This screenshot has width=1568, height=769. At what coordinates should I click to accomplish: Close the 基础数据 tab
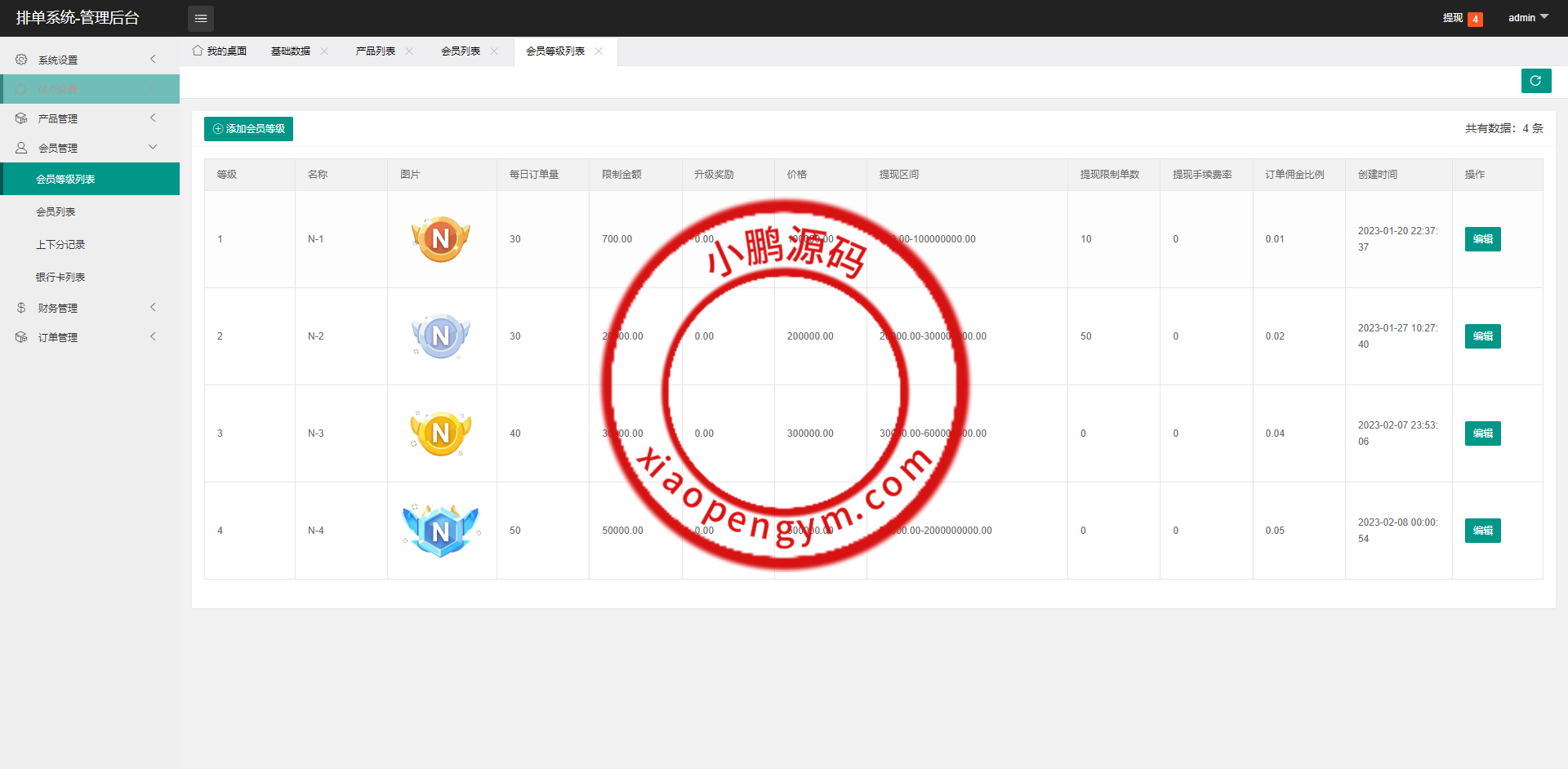click(x=324, y=51)
